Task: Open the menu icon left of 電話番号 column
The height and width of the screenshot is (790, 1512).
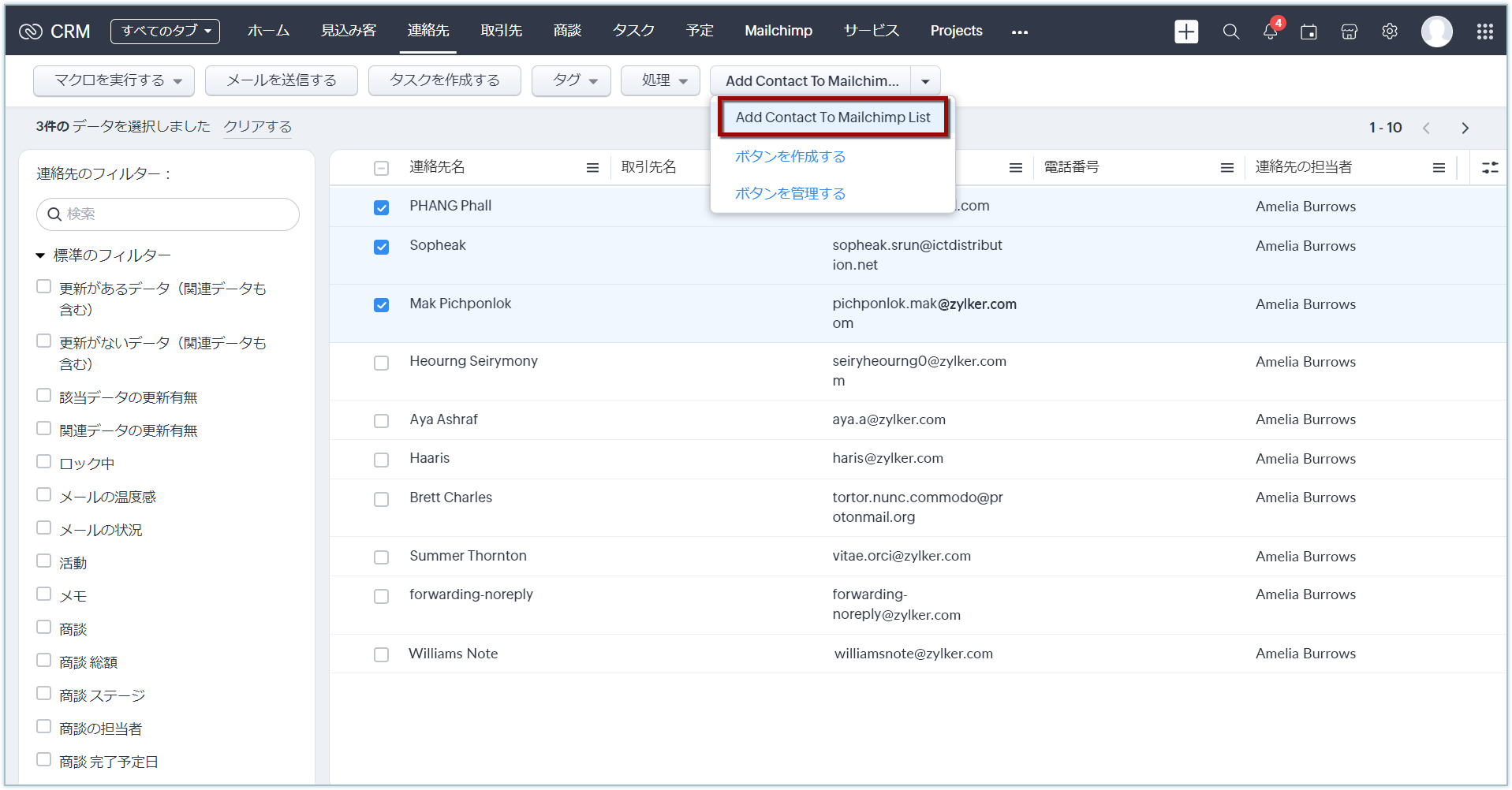Action: 1015,168
